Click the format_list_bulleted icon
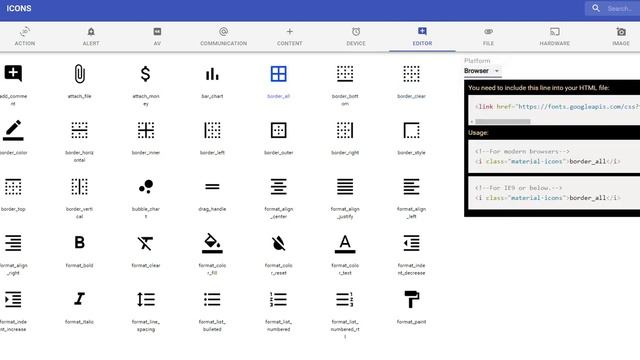Screen dimensions: 640x360 coord(212,299)
